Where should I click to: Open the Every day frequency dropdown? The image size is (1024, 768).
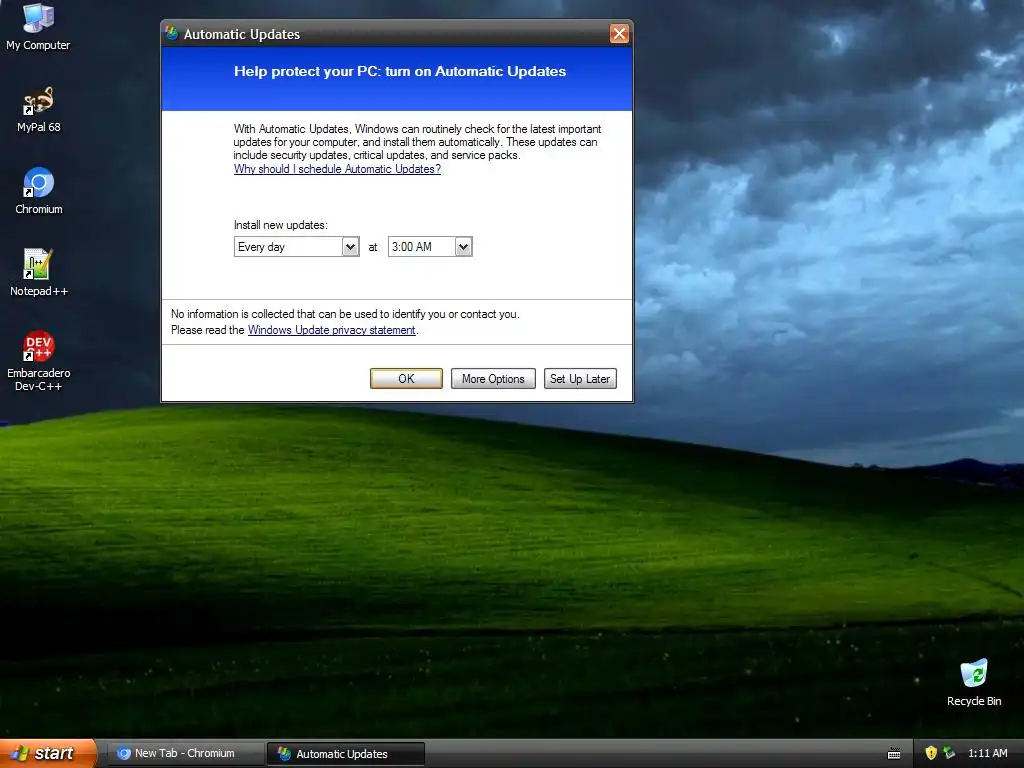[296, 247]
